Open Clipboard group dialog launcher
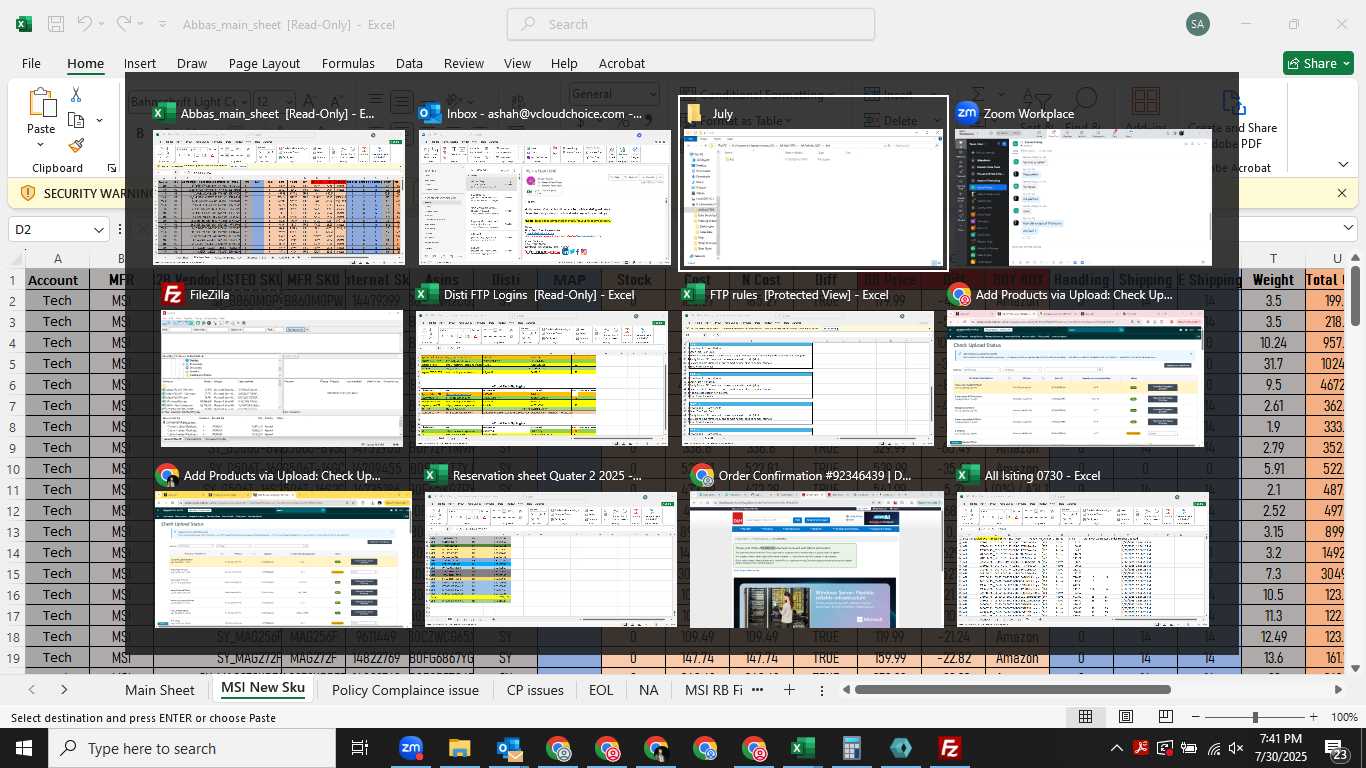This screenshot has height=768, width=1366. pyautogui.click(x=112, y=168)
